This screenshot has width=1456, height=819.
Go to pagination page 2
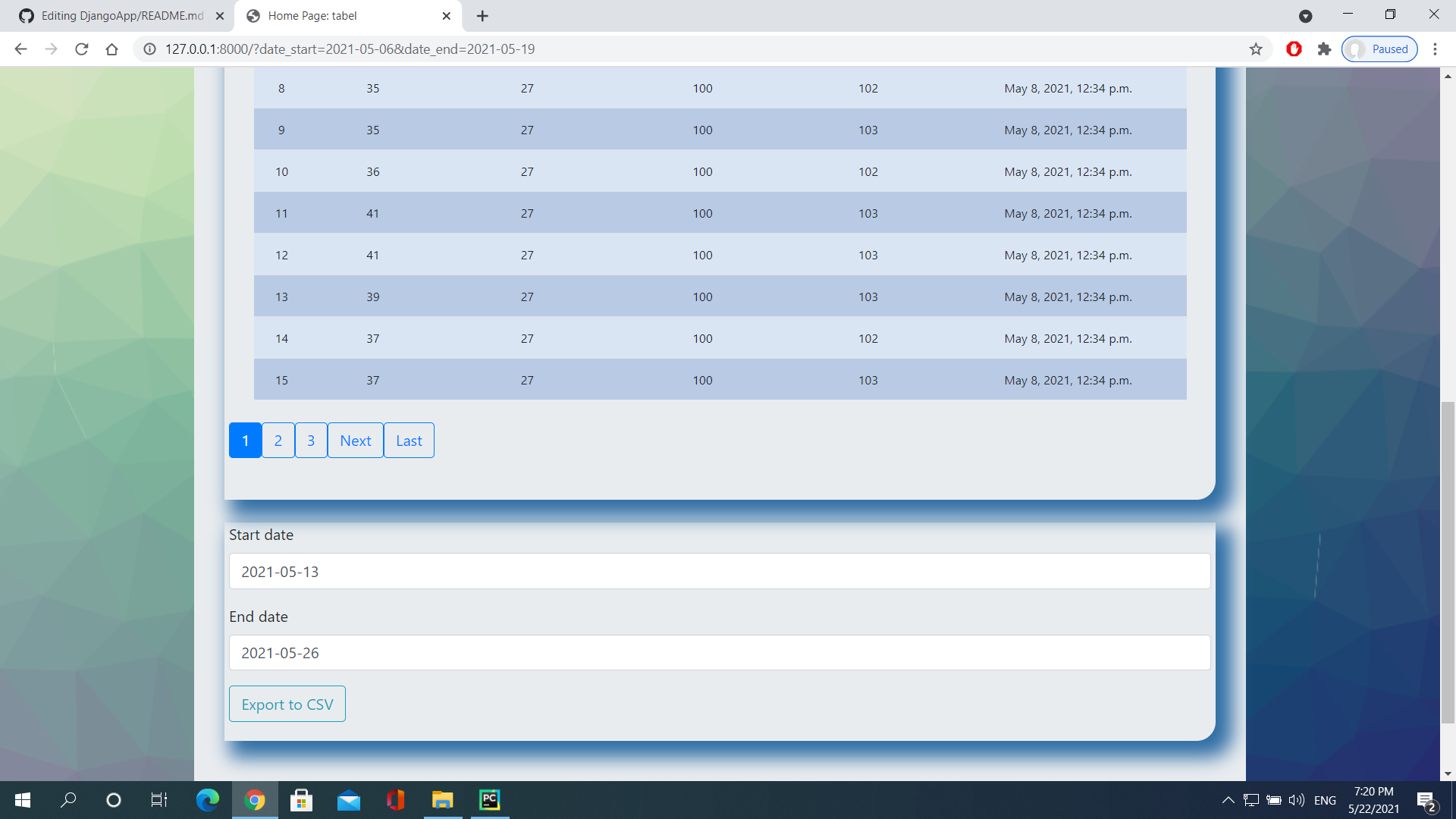tap(278, 441)
